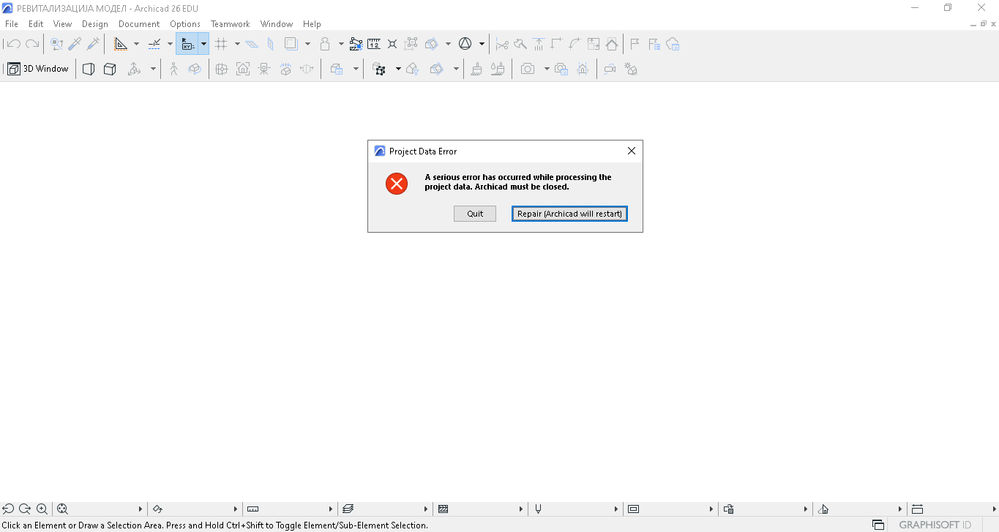999x532 pixels.
Task: Open the 3D navigation dropdown arrow
Action: click(x=153, y=69)
